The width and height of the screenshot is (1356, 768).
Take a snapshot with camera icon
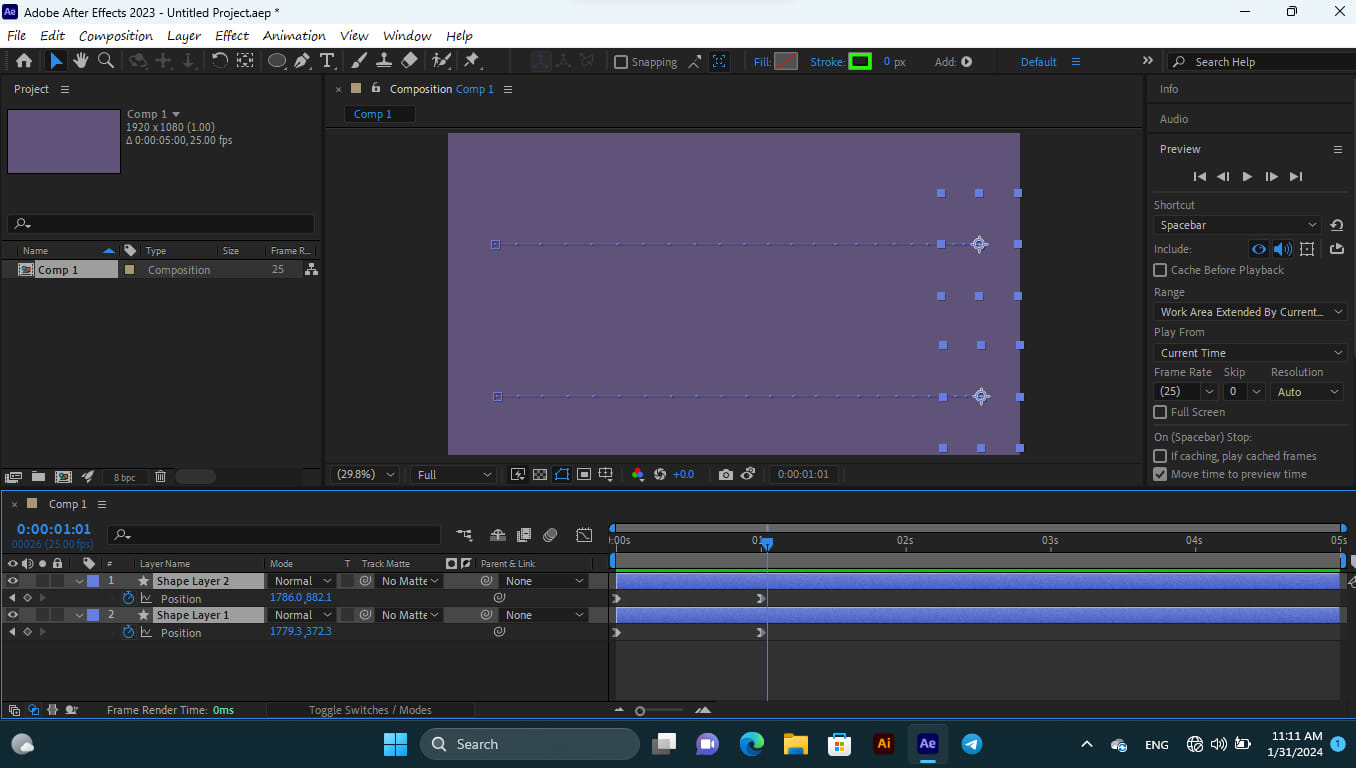(x=726, y=474)
